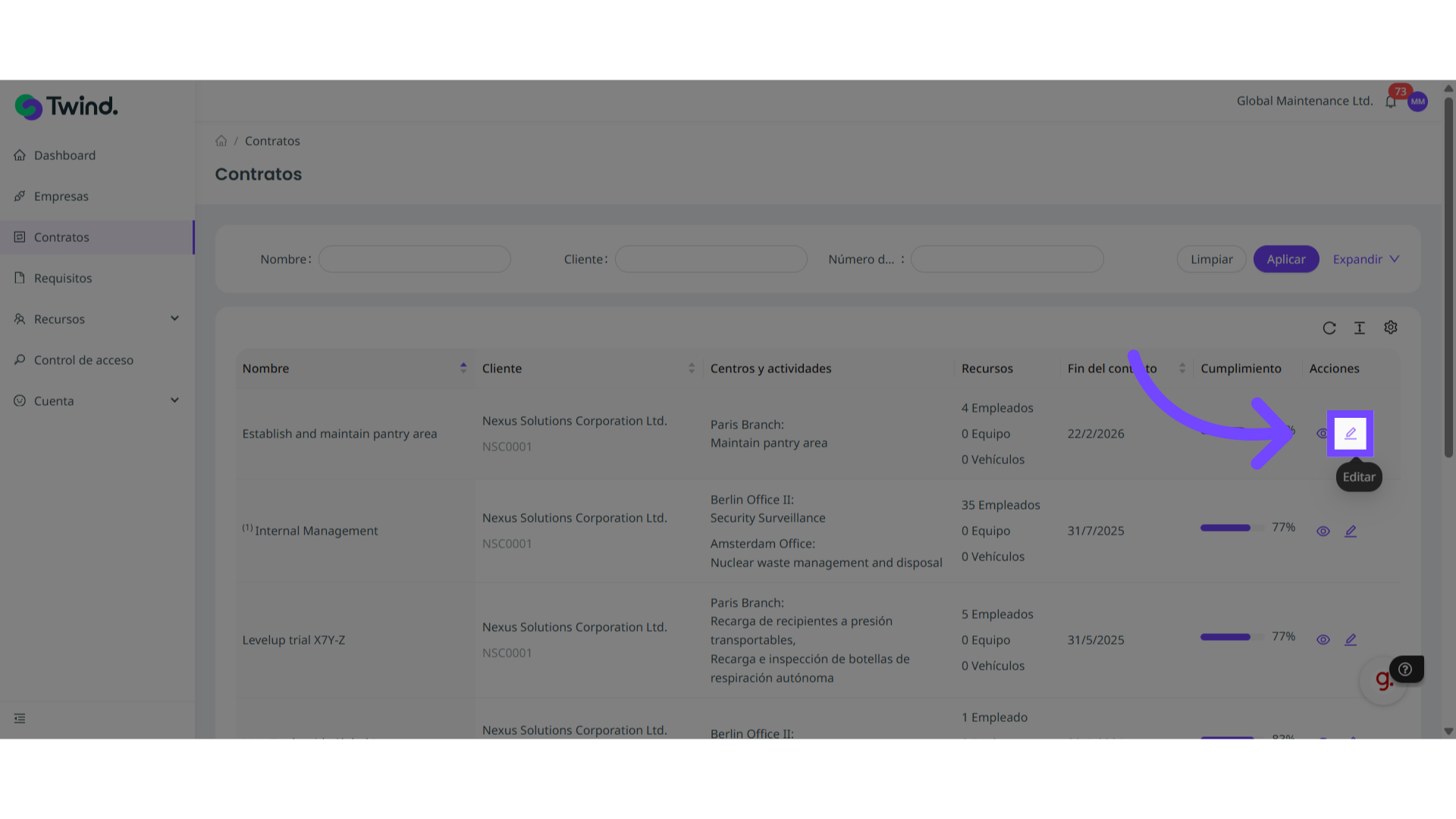This screenshot has height=819, width=1456.
Task: Go to Empresas section
Action: (61, 196)
